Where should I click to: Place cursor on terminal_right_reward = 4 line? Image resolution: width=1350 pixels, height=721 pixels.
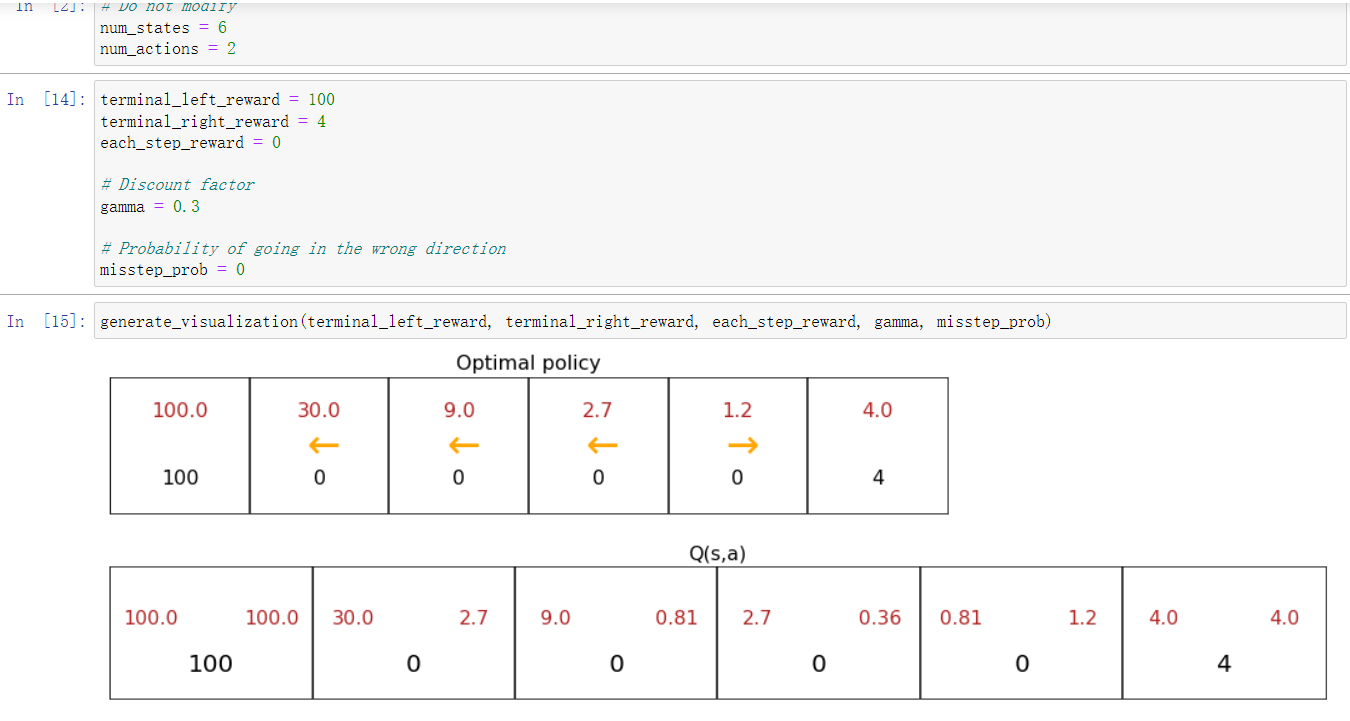213,121
